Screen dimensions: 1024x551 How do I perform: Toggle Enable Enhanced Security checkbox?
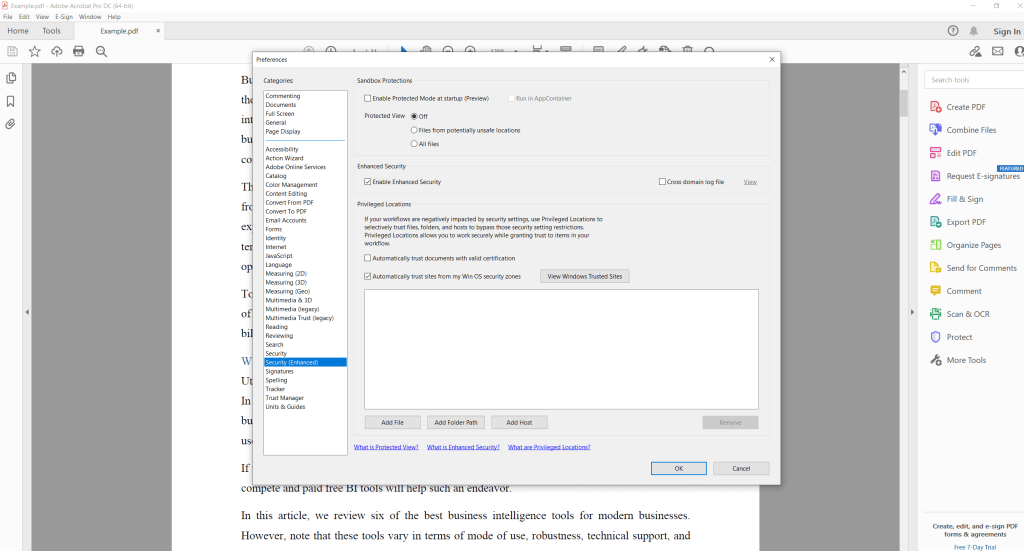[x=368, y=182]
